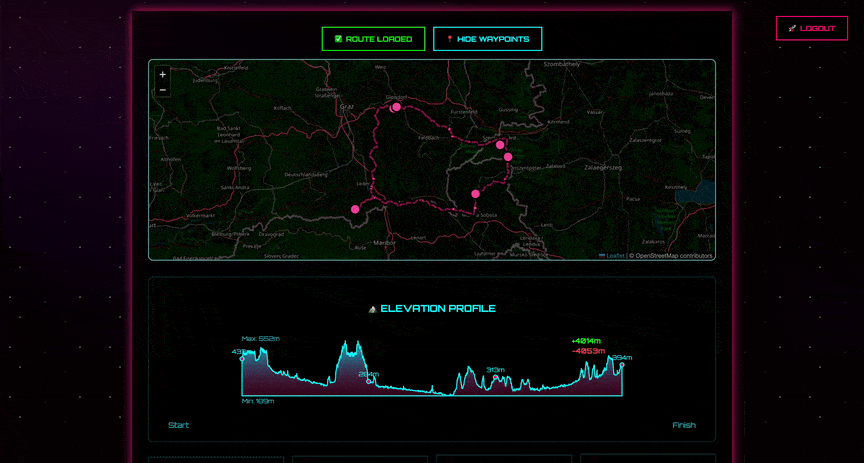Viewport: 864px width, 463px height.
Task: Click the mountain icon beside Elevation Profile
Action: point(373,309)
